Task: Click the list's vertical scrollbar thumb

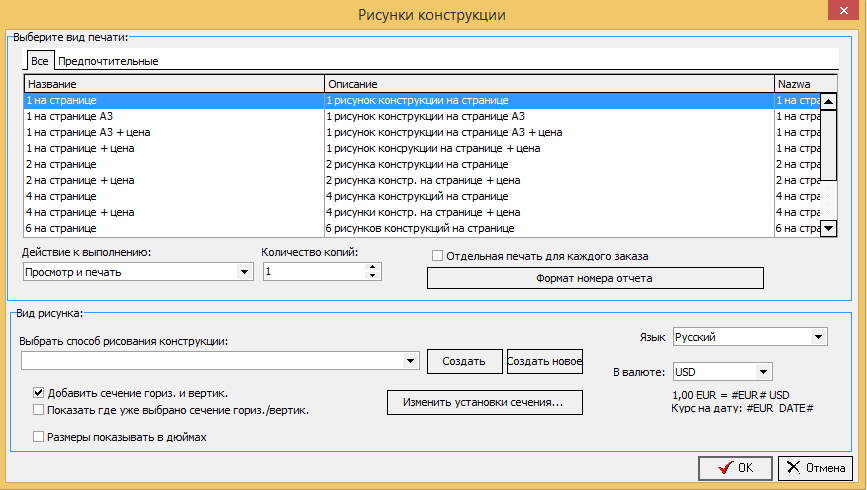Action: pos(828,145)
